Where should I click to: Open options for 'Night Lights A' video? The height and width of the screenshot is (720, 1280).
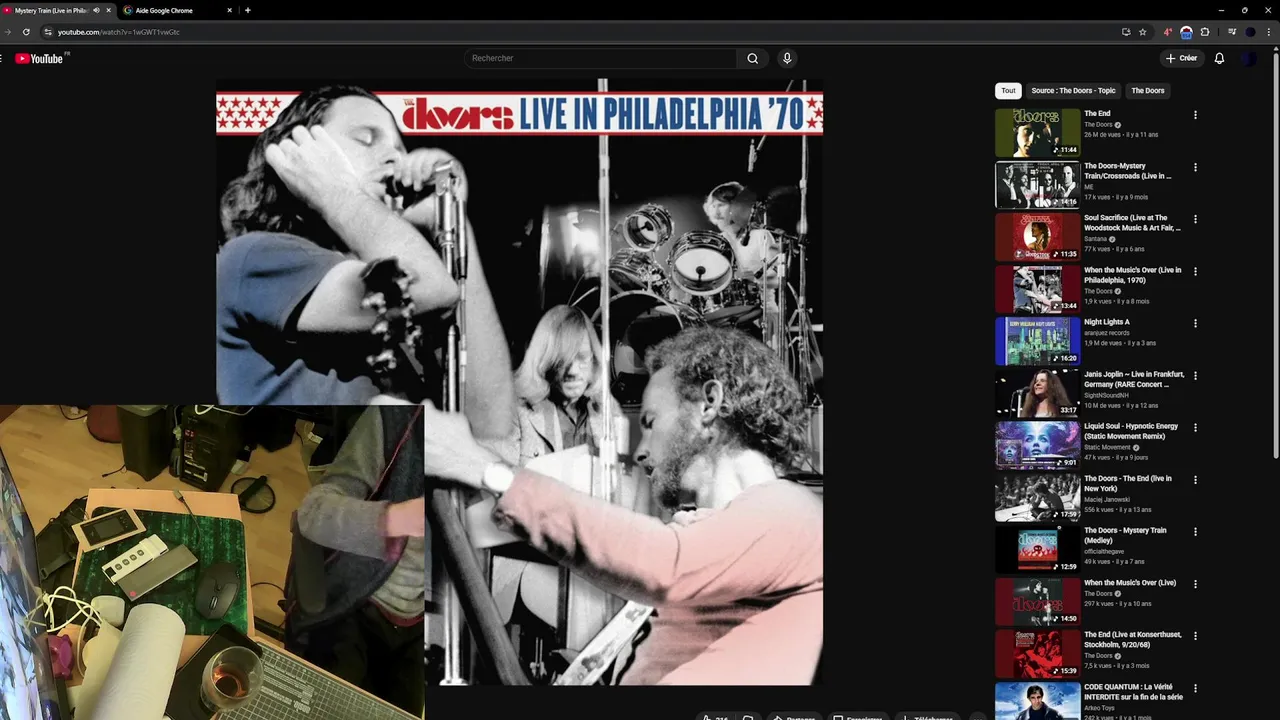(1195, 323)
